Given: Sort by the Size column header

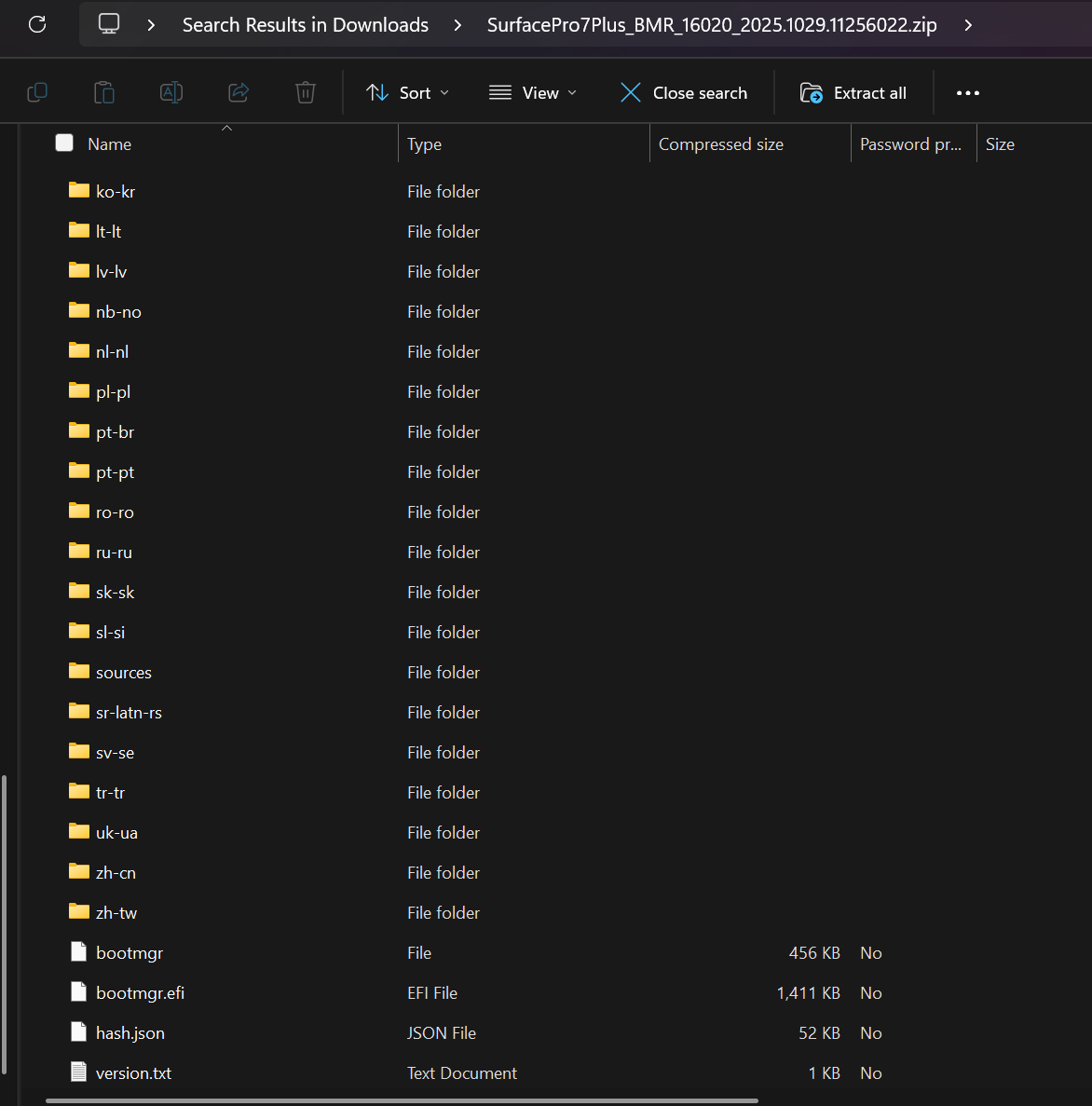Looking at the screenshot, I should [1000, 143].
